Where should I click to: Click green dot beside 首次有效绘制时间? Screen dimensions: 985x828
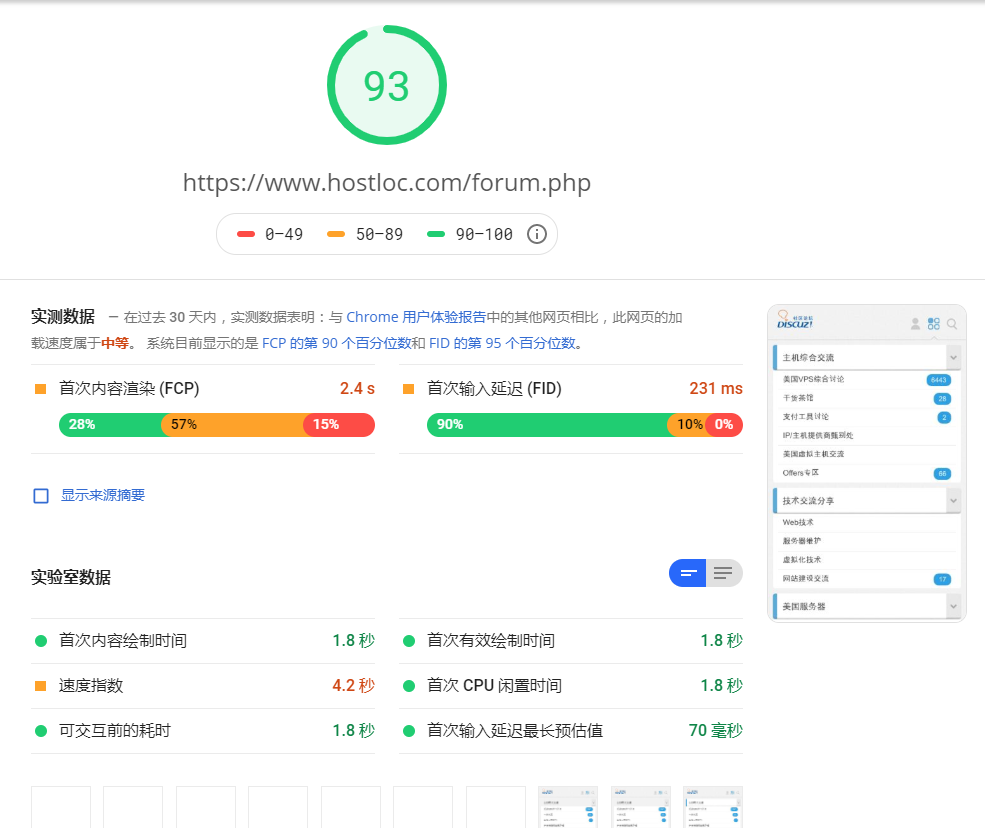409,641
